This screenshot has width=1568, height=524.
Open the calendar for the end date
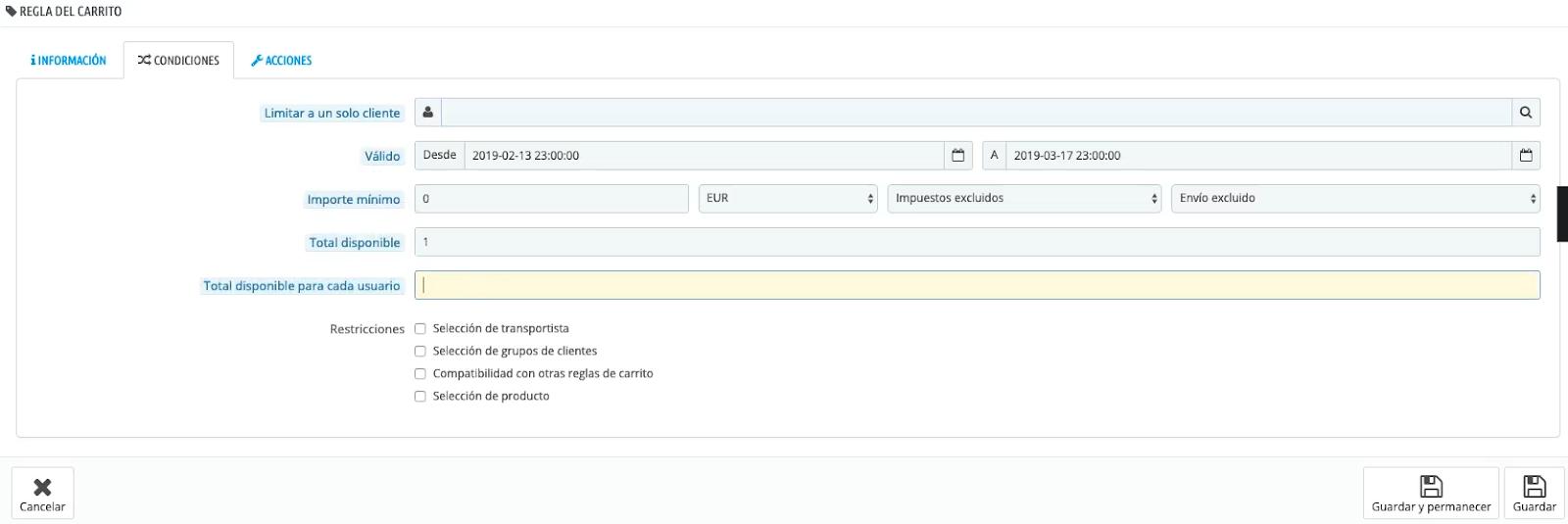[1526, 156]
